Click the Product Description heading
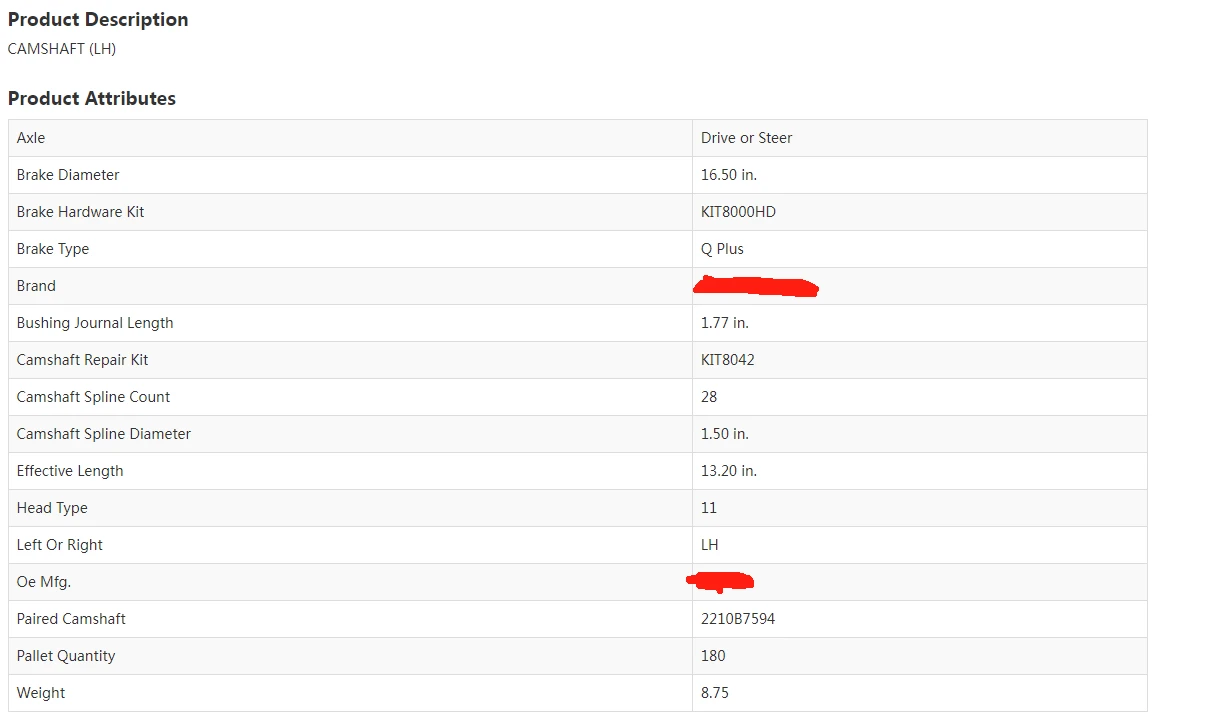1206x720 pixels. click(x=98, y=19)
